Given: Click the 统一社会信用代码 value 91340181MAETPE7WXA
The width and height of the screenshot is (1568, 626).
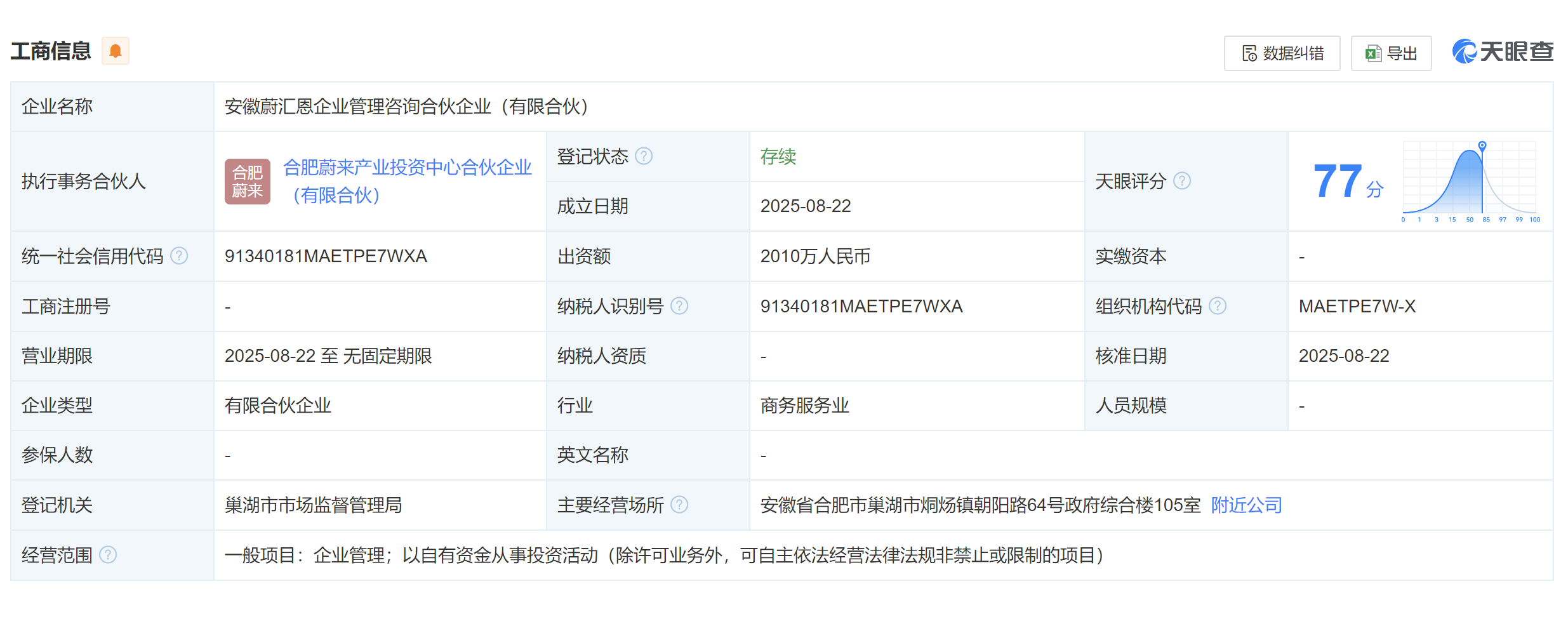Looking at the screenshot, I should (326, 256).
